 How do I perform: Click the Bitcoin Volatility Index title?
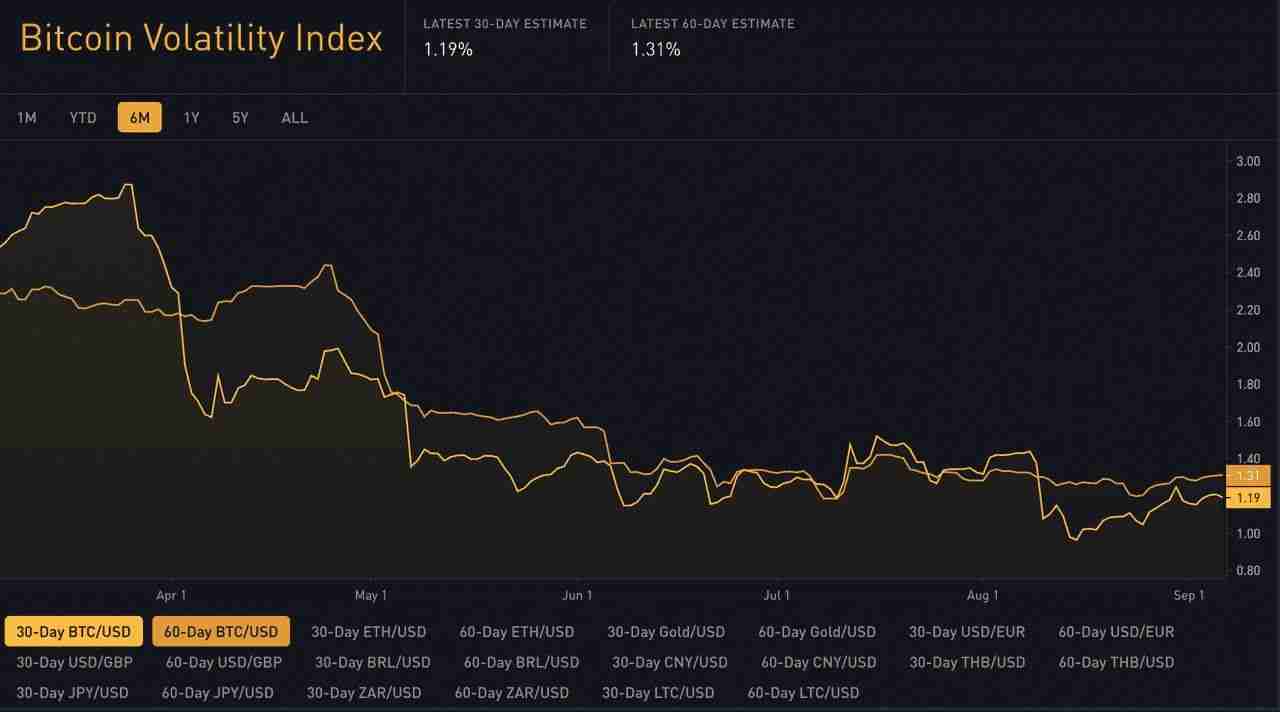pos(201,39)
